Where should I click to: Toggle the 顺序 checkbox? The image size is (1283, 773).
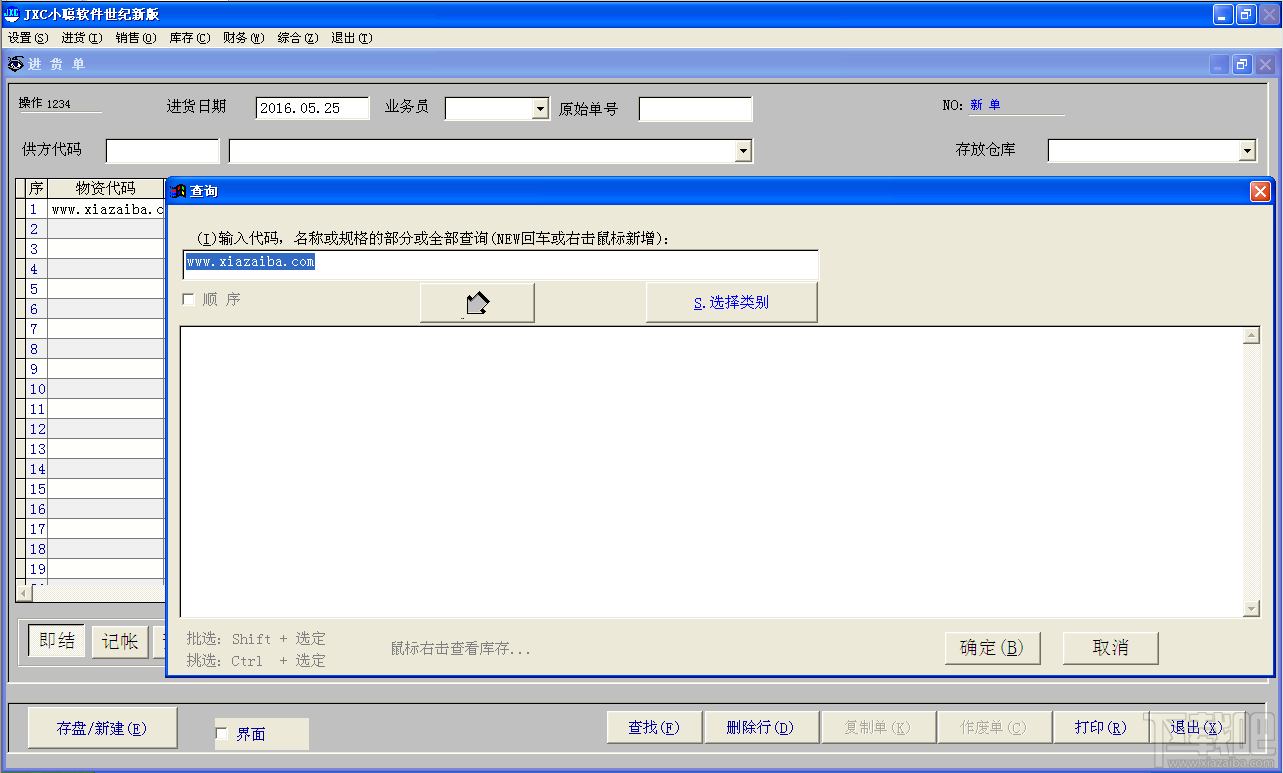(188, 300)
